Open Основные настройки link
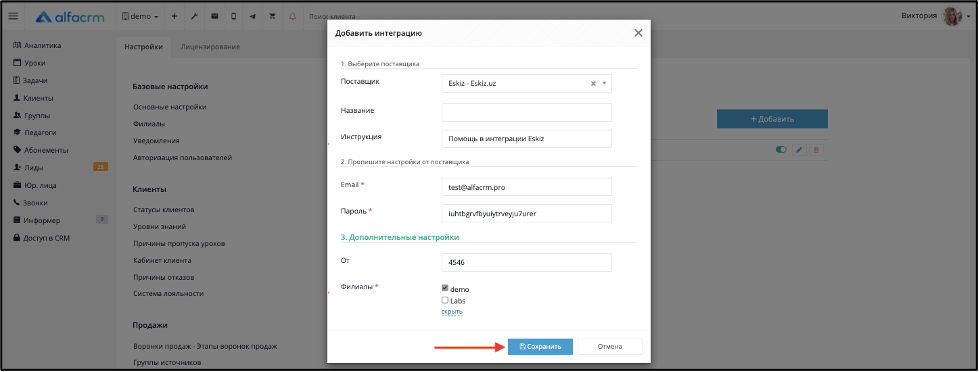The height and width of the screenshot is (372, 979). 169,107
